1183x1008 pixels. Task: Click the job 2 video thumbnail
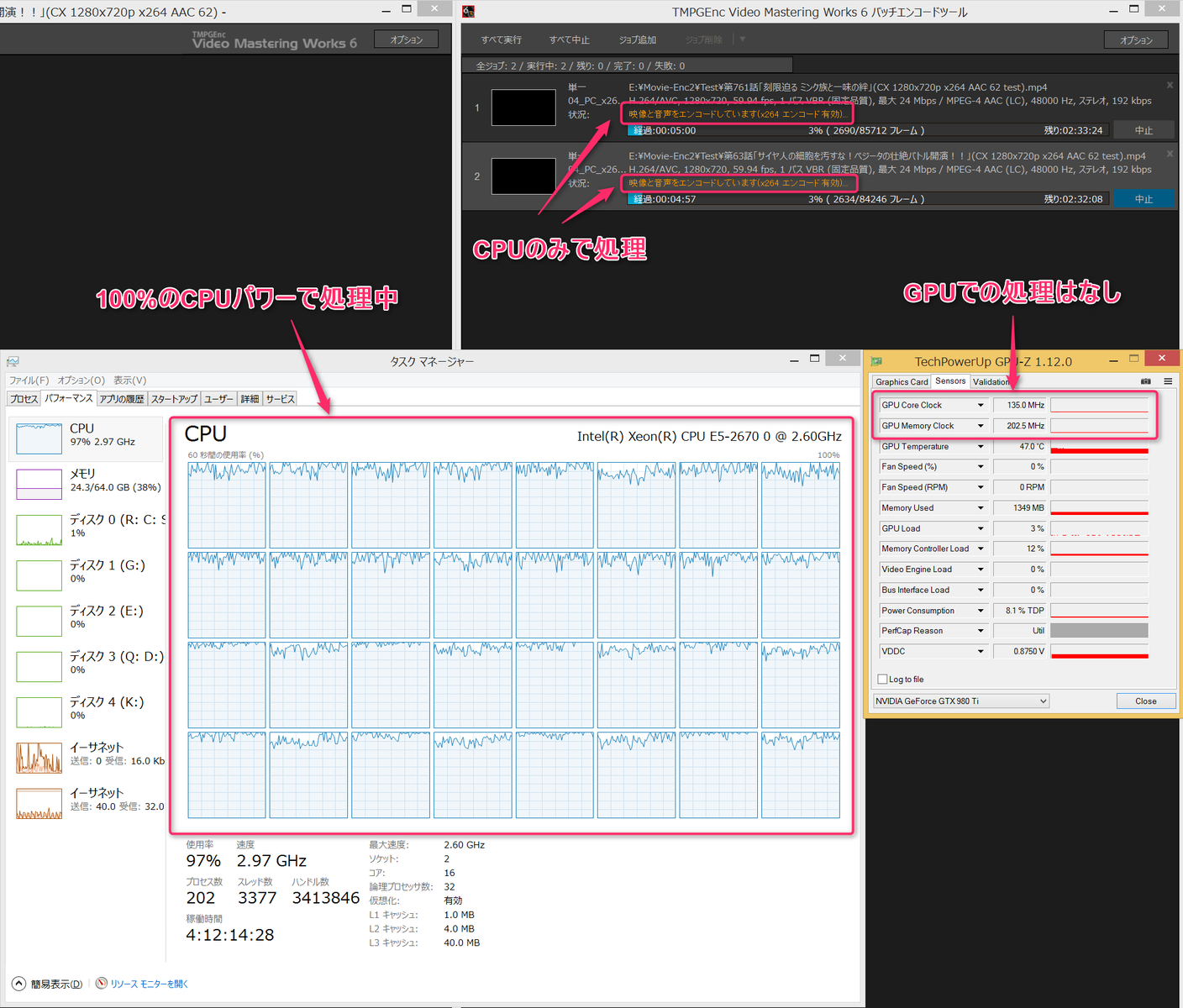[523, 176]
